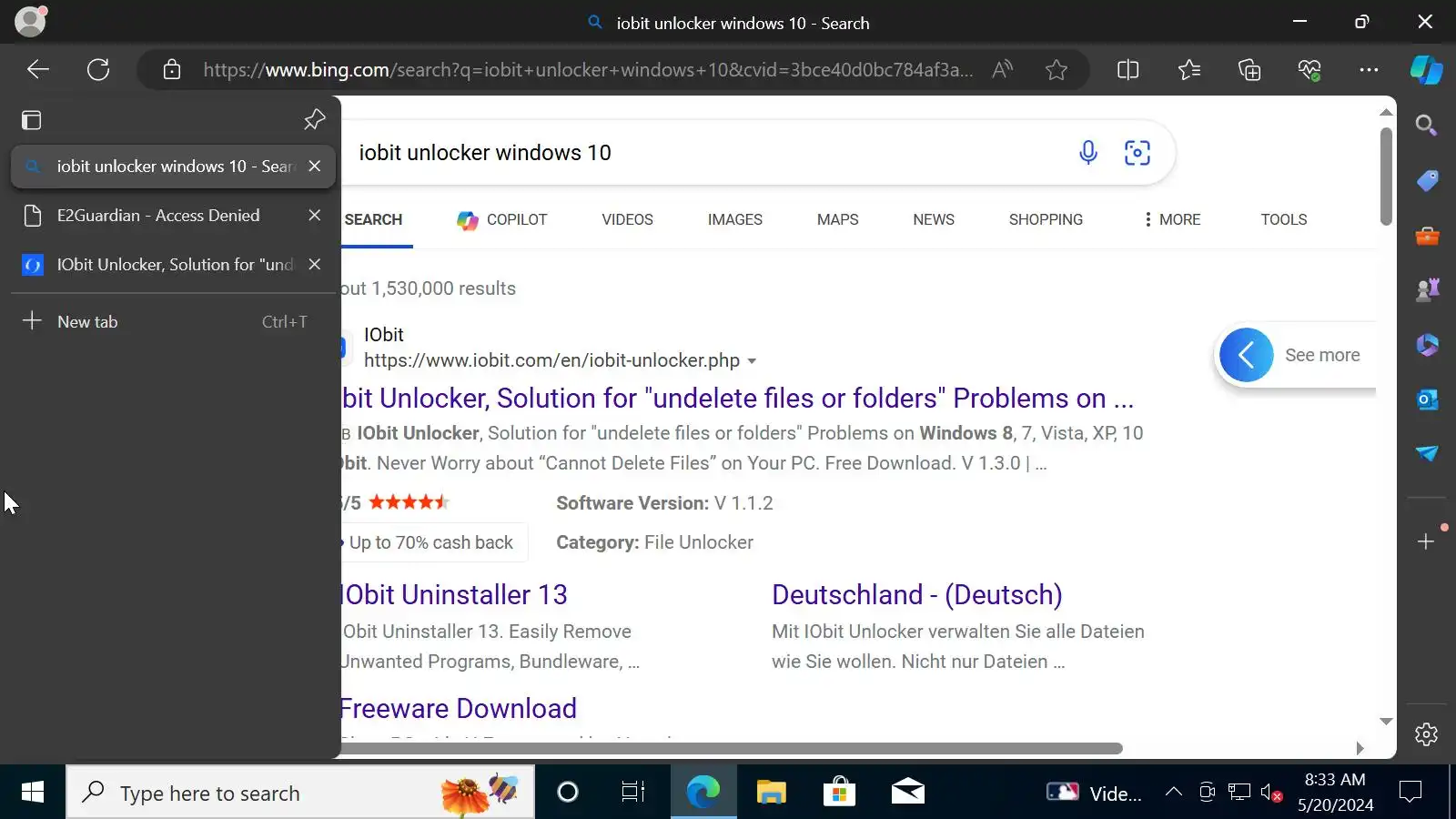This screenshot has width=1456, height=819.
Task: Open sidebar Drop paper plane icon
Action: (1426, 452)
